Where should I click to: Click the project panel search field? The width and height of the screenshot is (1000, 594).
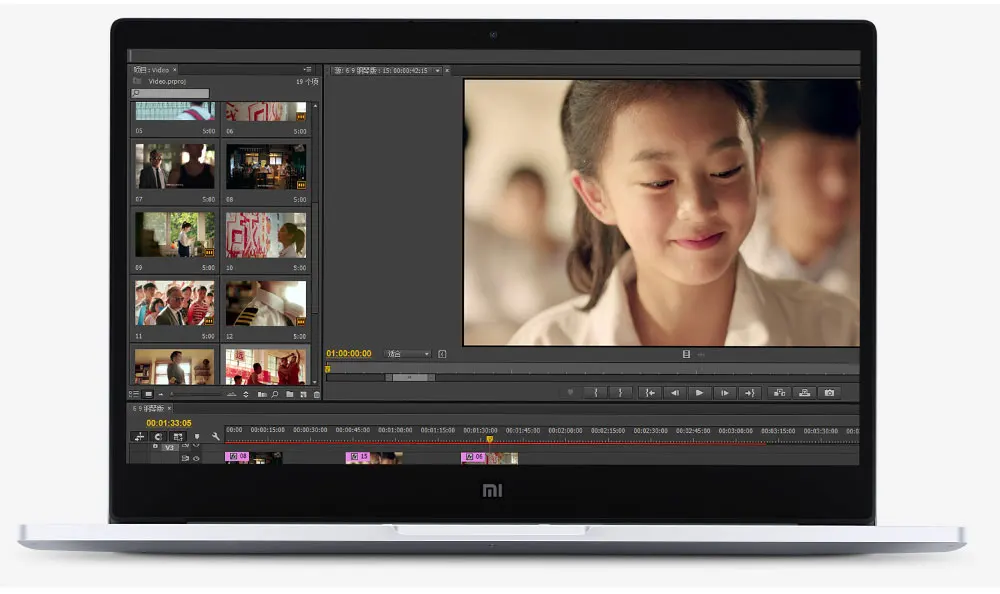pos(170,94)
